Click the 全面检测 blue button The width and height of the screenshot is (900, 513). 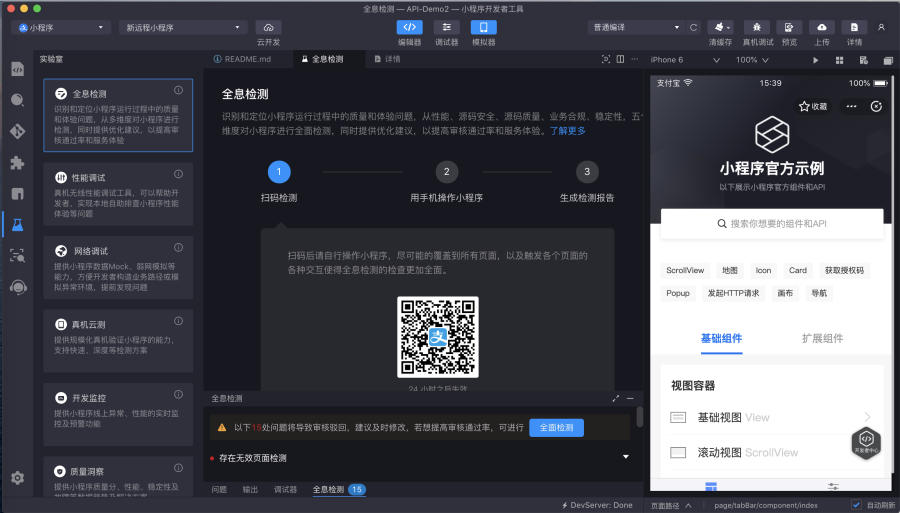coord(556,428)
